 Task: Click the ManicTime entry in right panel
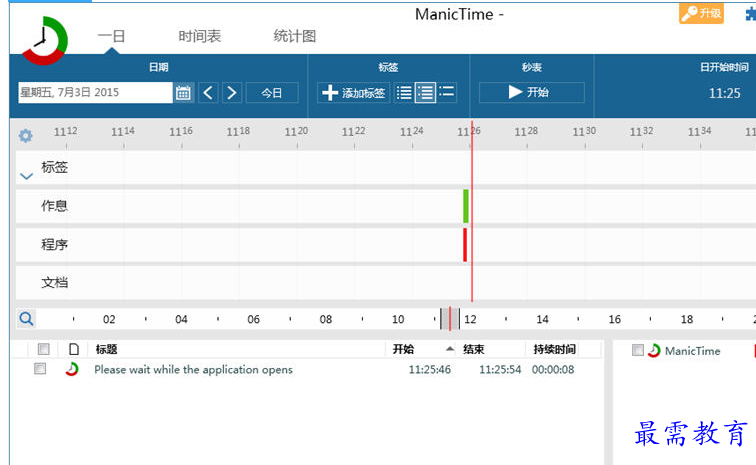(x=692, y=351)
